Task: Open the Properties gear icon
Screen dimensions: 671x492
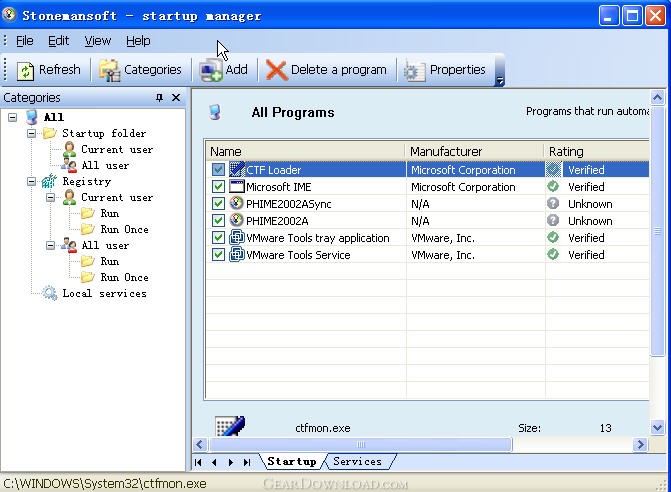Action: [x=414, y=71]
